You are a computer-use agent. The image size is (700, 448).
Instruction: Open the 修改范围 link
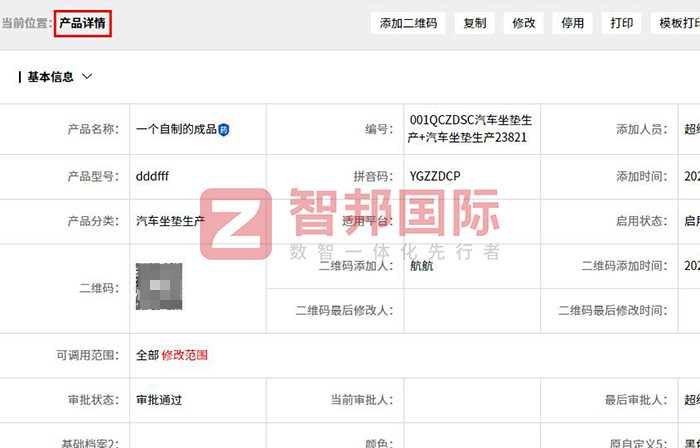[x=184, y=355]
